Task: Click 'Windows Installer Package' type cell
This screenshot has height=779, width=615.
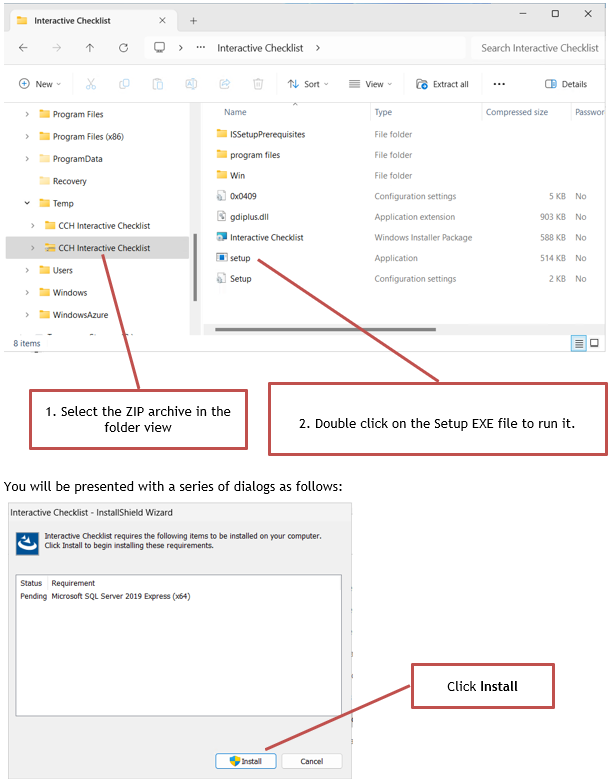Action: click(423, 237)
